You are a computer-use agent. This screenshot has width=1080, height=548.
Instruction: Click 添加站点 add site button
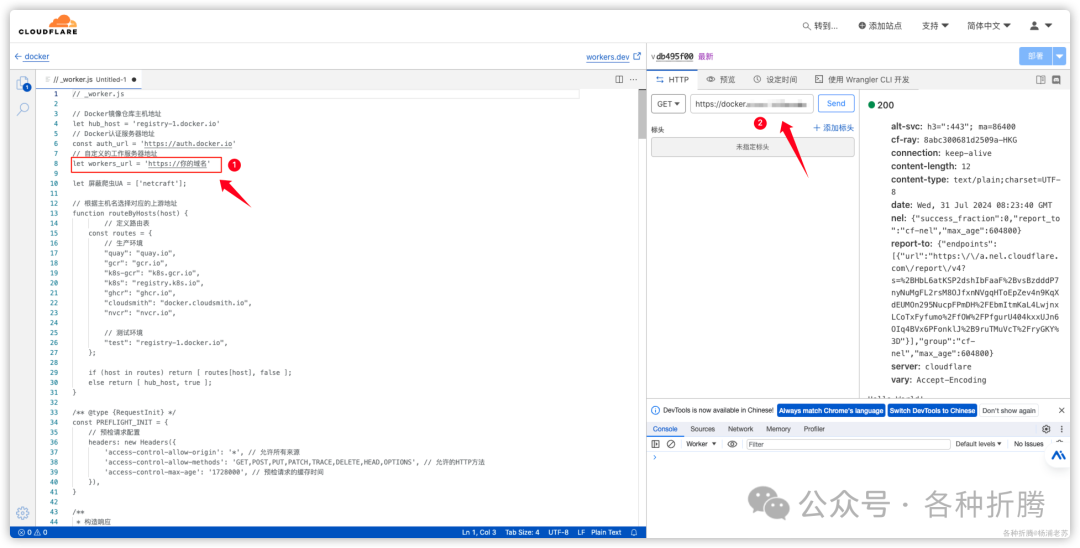point(880,25)
